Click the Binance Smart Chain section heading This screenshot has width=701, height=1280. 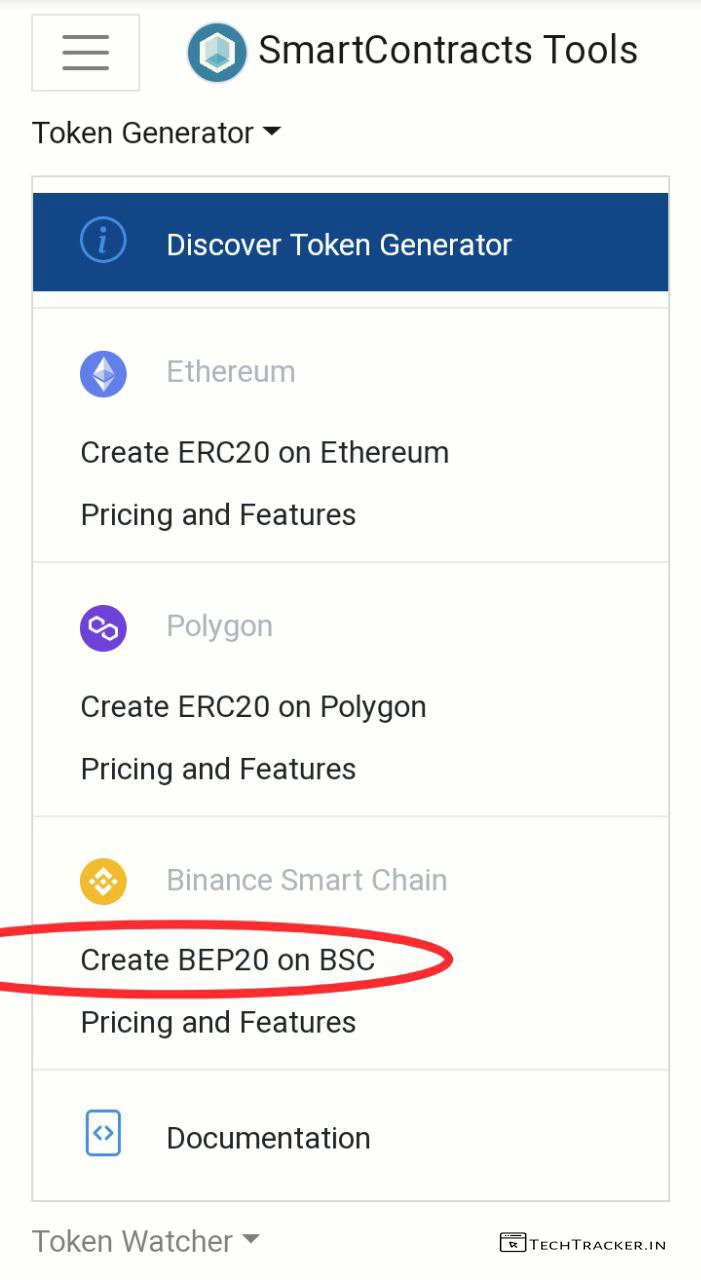[x=306, y=880]
